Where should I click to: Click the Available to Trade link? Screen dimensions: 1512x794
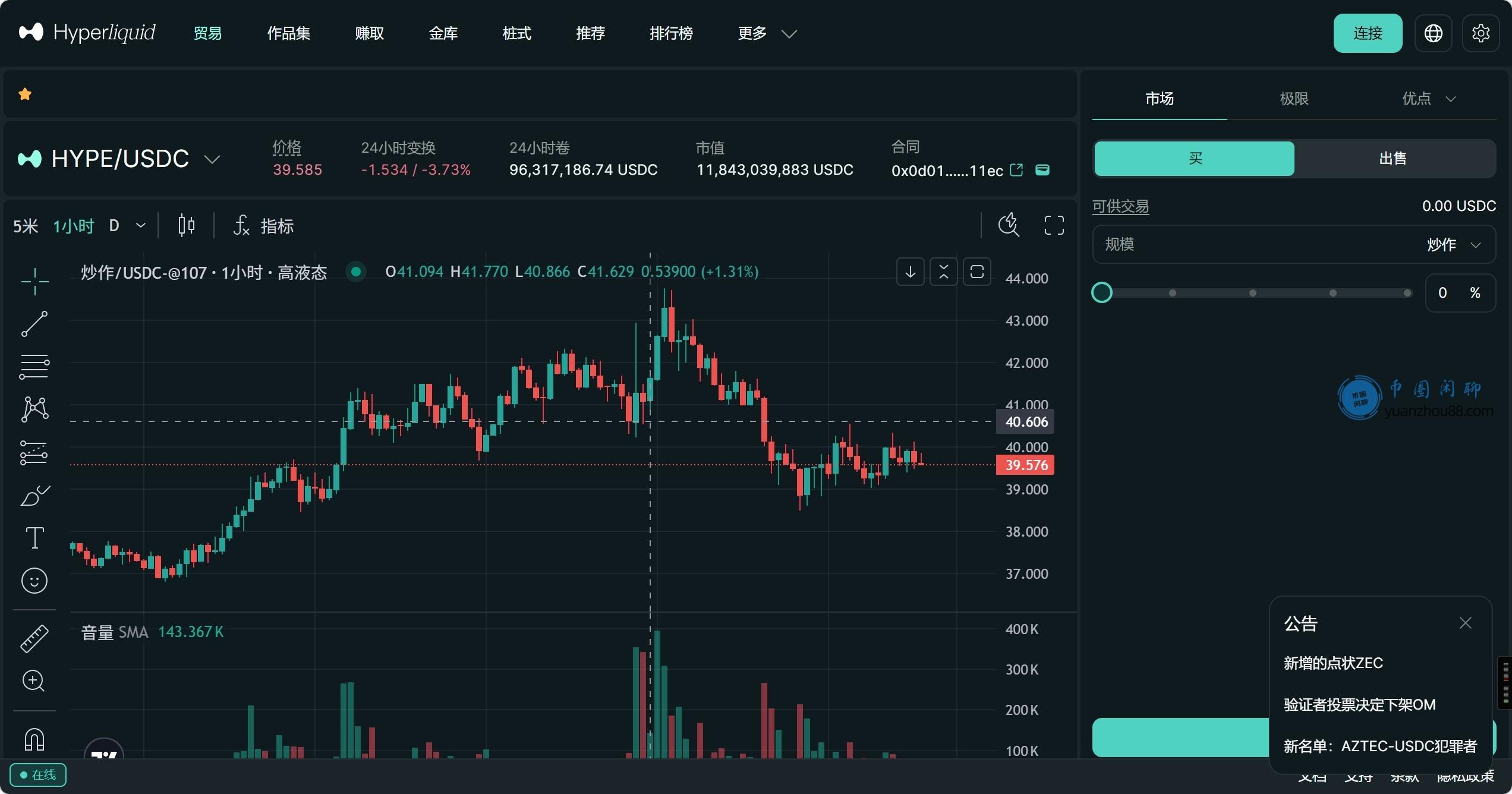pos(1120,206)
